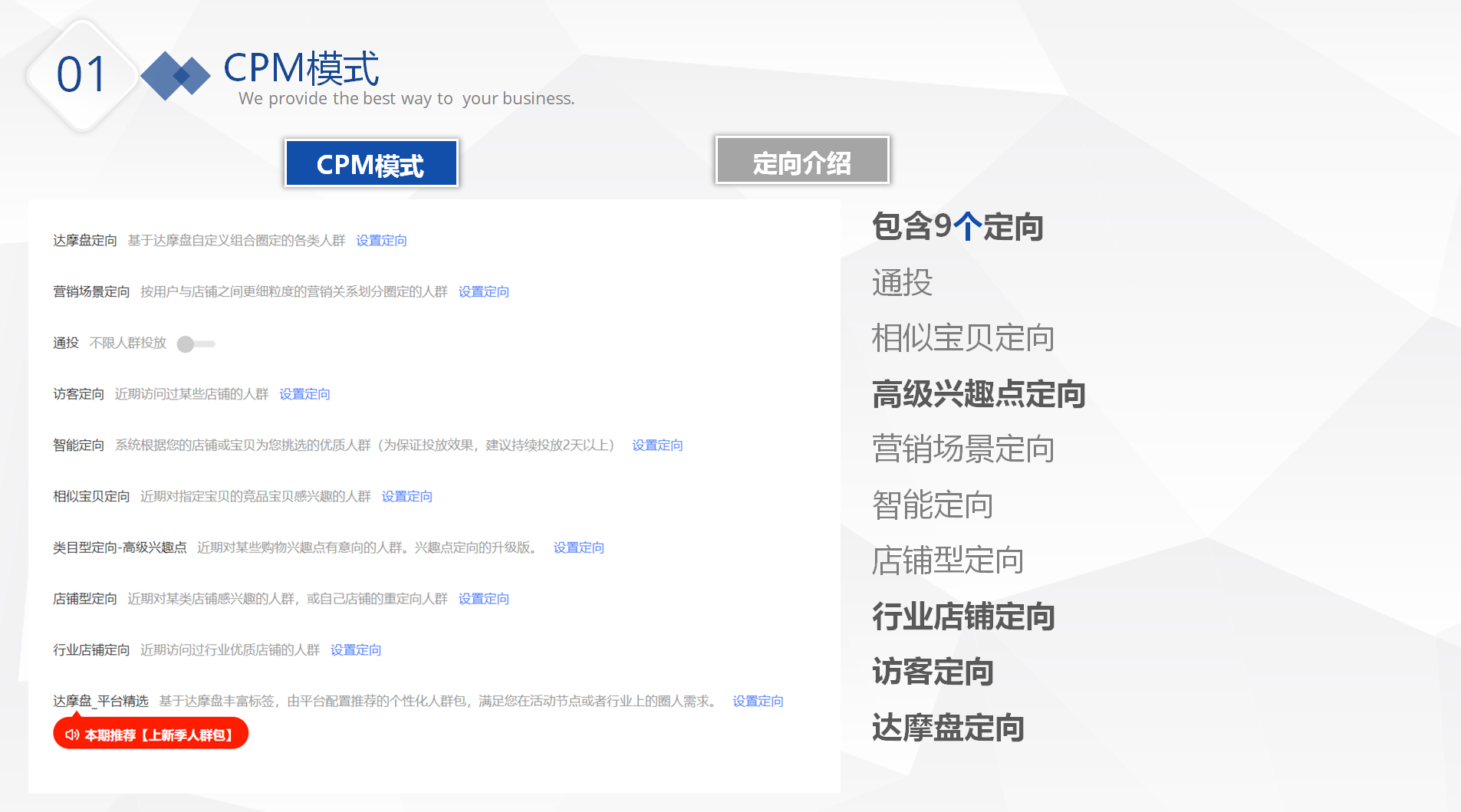
Task: Click bold 访客定向 in right list
Action: (933, 672)
